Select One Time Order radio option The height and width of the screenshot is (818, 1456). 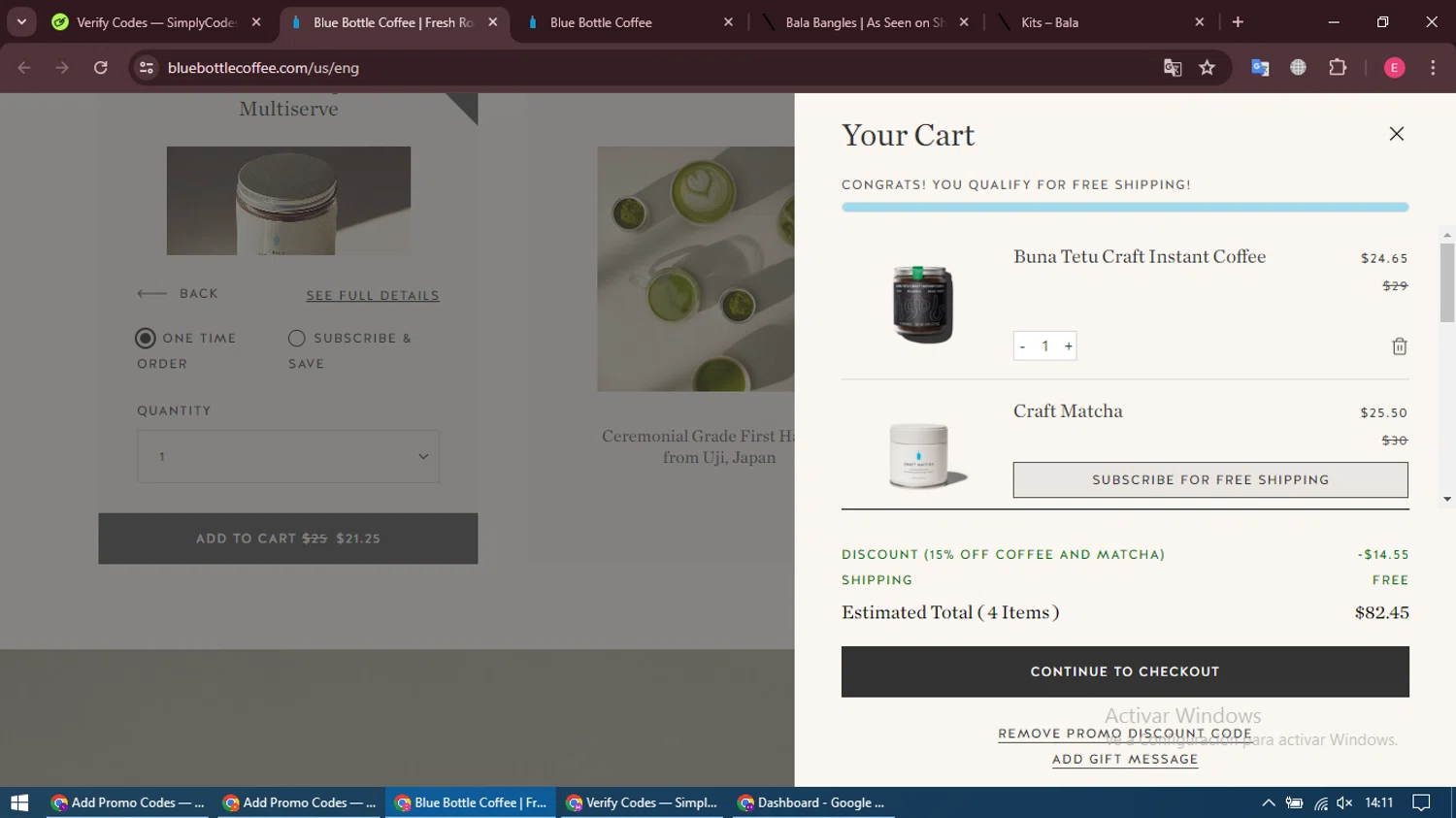pos(146,338)
